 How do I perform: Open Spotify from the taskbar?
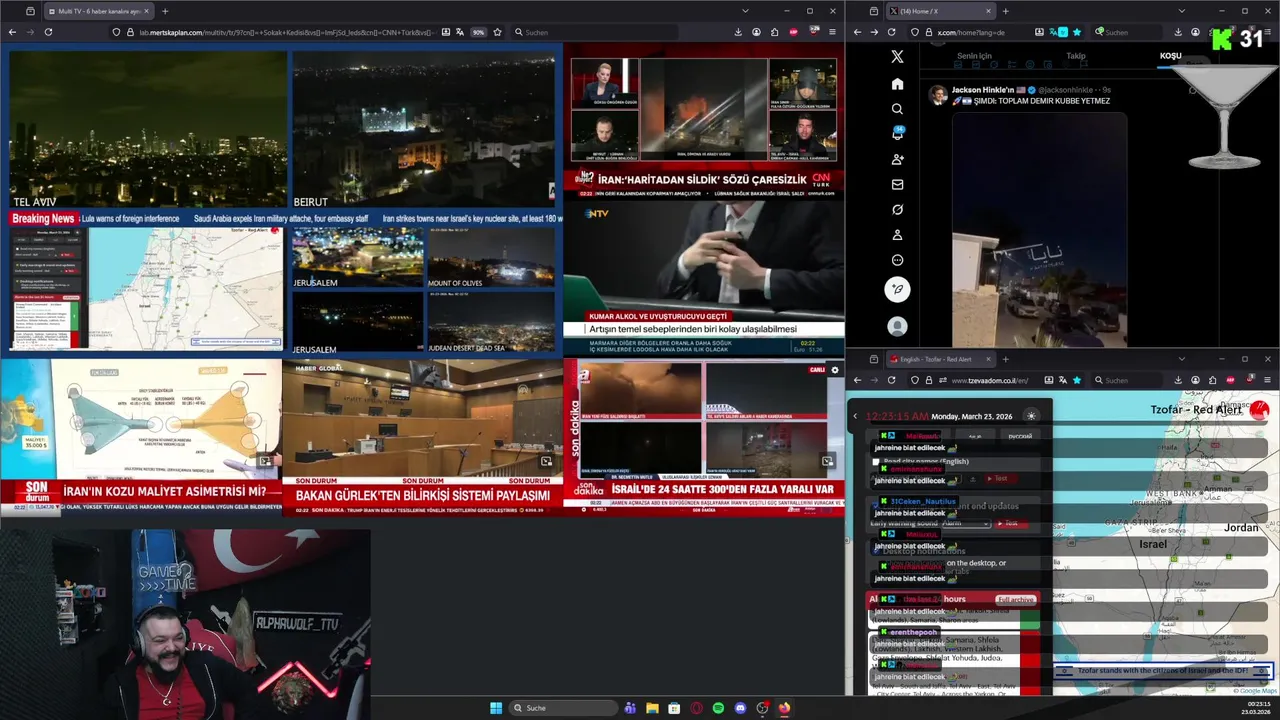(x=718, y=708)
